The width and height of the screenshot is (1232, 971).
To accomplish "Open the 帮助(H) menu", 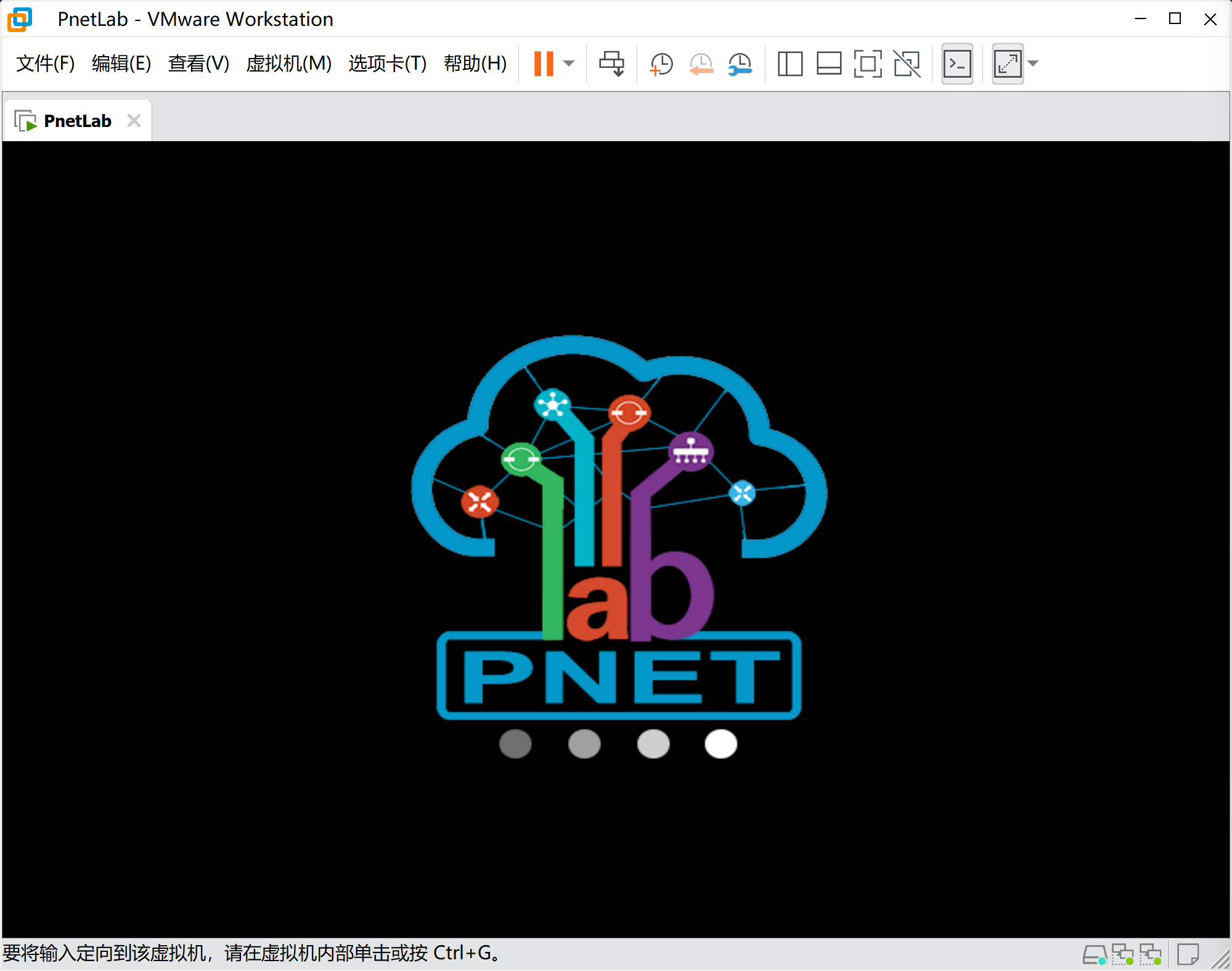I will point(475,64).
